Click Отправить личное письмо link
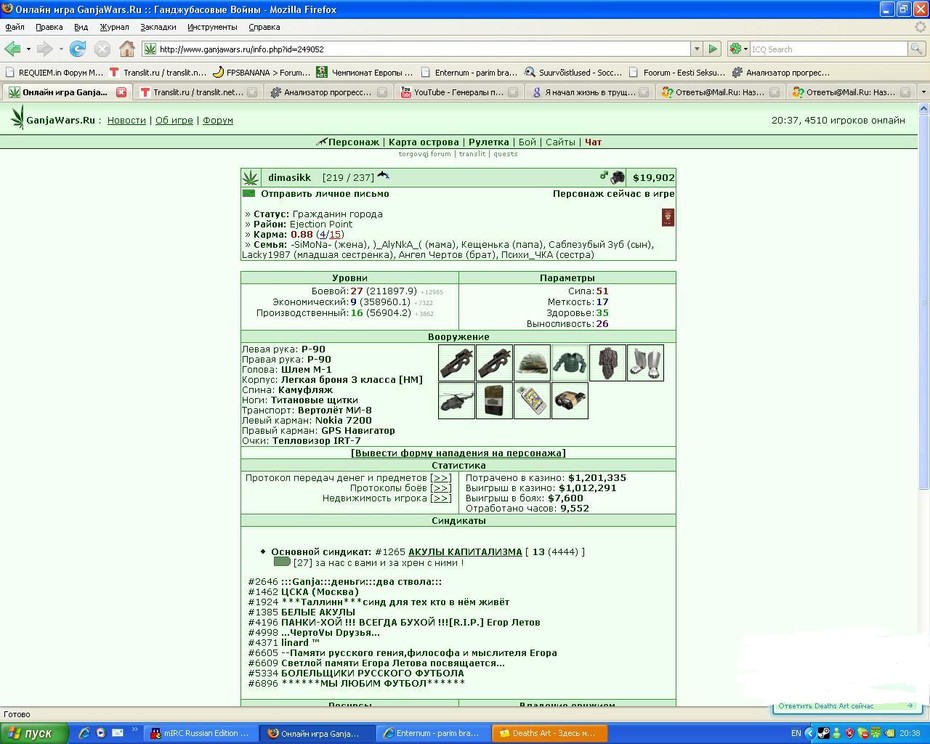The image size is (930, 744). (325, 193)
